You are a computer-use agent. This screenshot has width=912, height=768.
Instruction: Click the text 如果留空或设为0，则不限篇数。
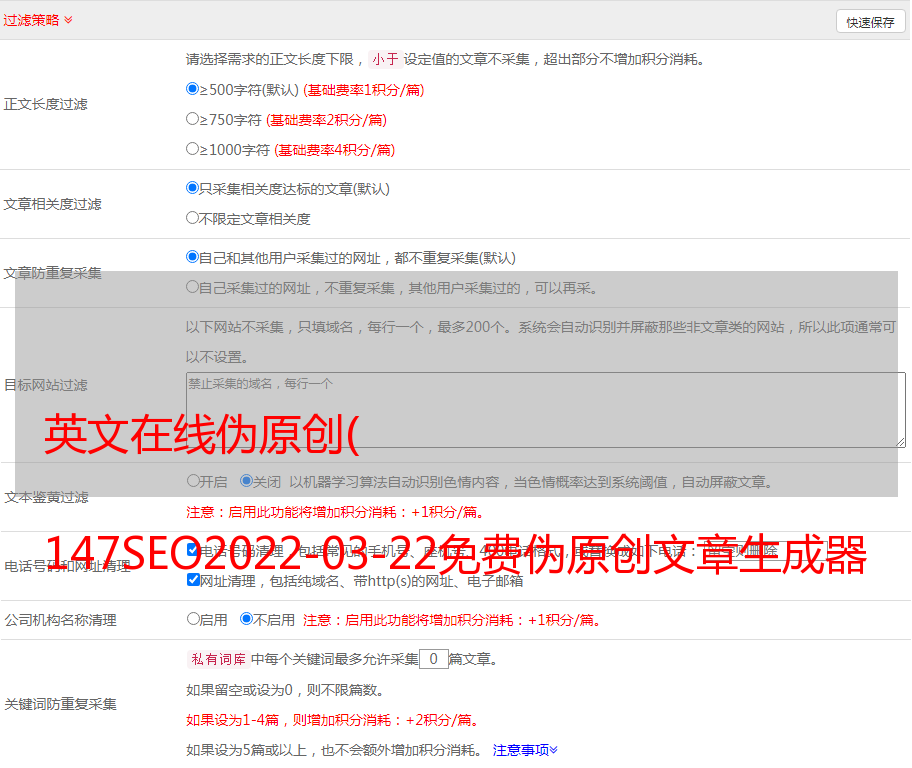click(285, 691)
